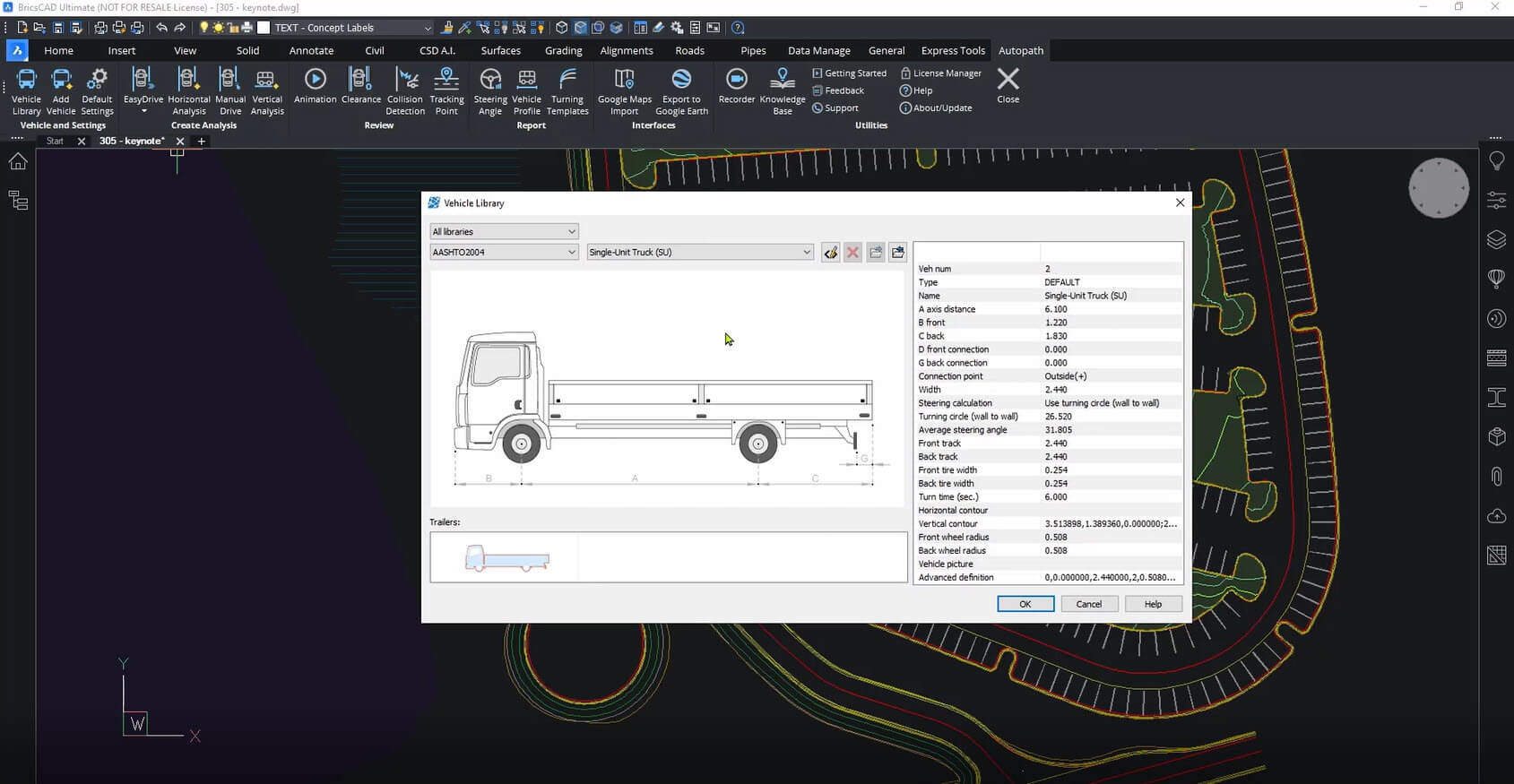Click the Feedback utility link
The height and width of the screenshot is (784, 1514).
coord(838,90)
